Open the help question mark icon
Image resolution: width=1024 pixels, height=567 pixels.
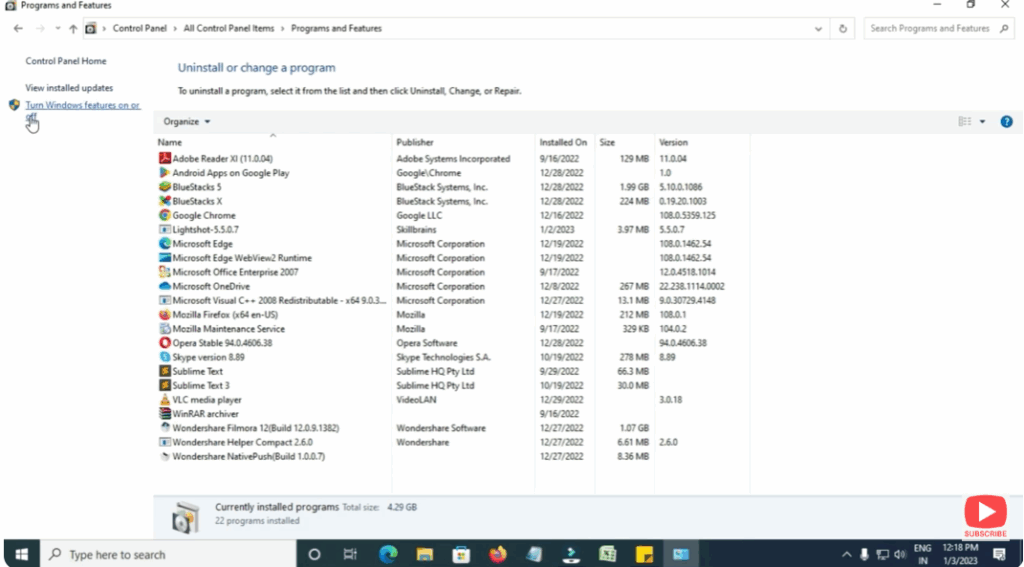1006,122
